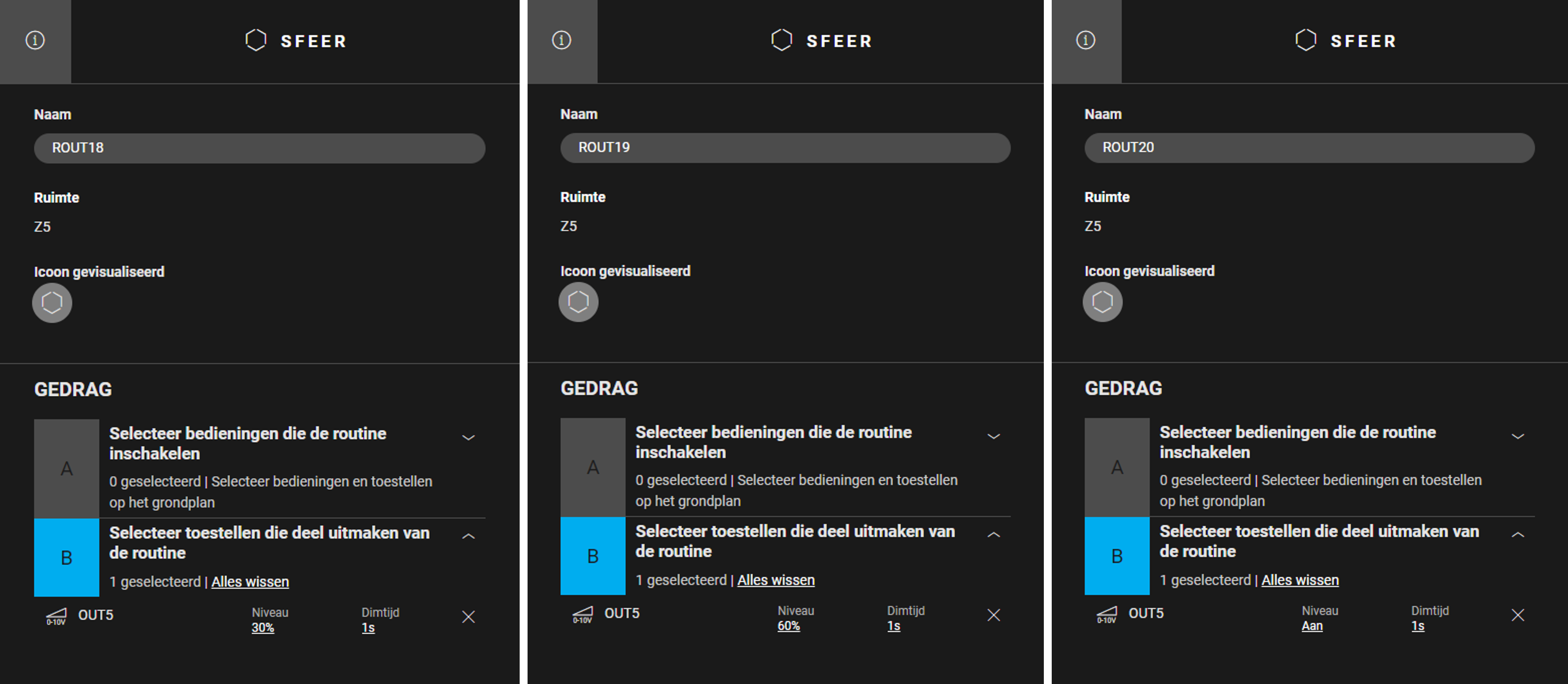
Task: Click the 0-10V dimmer icon in ROUT19 panel
Action: (x=582, y=615)
